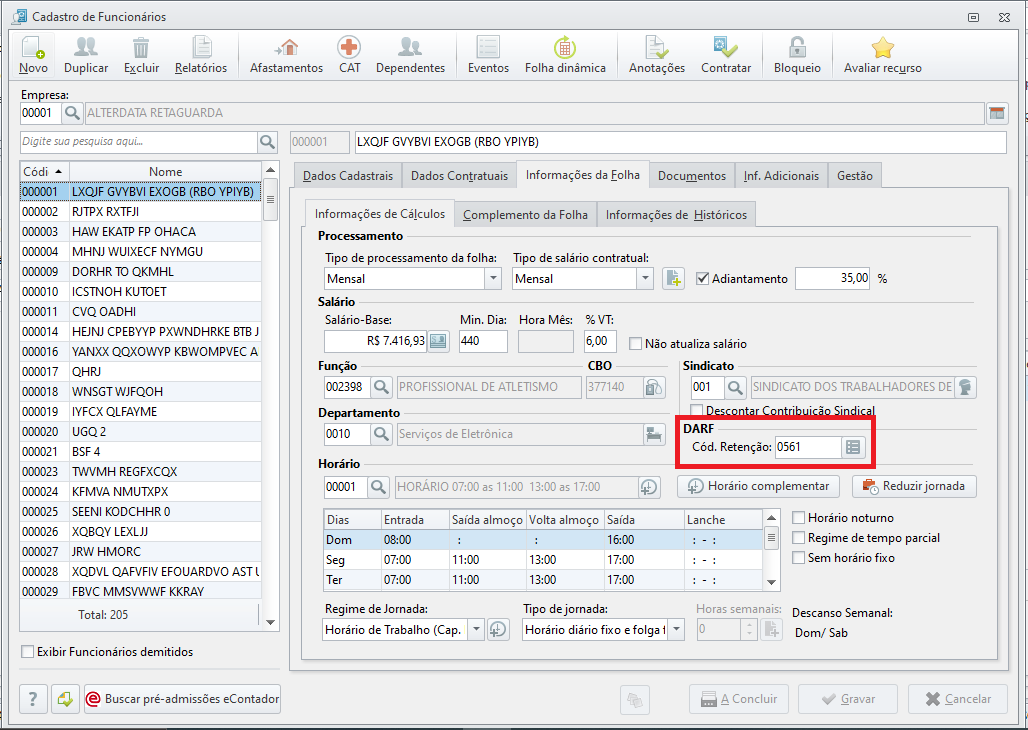Screen dimensions: 1028x730
Task: Check Regime de tempo parcial
Action: click(799, 538)
